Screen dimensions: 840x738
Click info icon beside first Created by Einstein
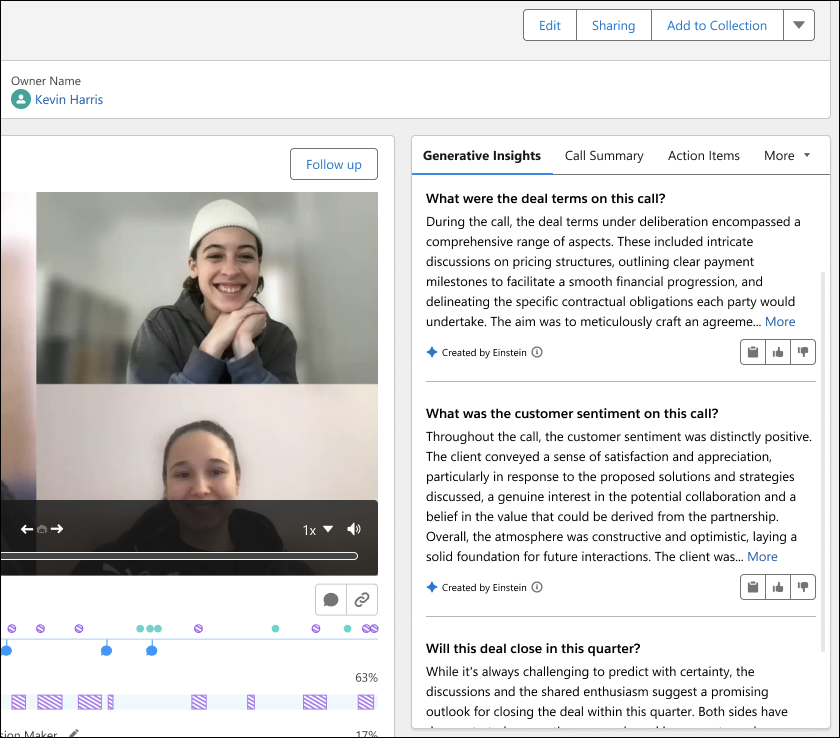tap(537, 352)
